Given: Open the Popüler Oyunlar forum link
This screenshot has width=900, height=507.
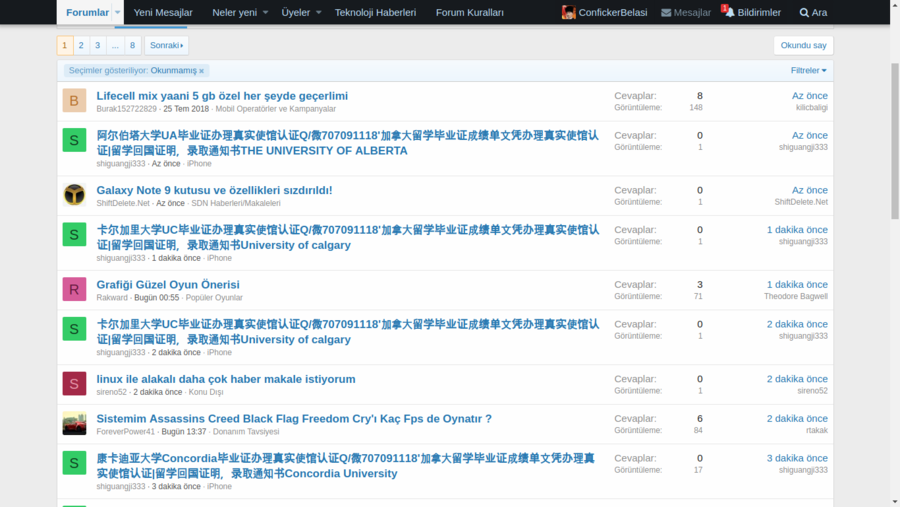Looking at the screenshot, I should click(214, 297).
